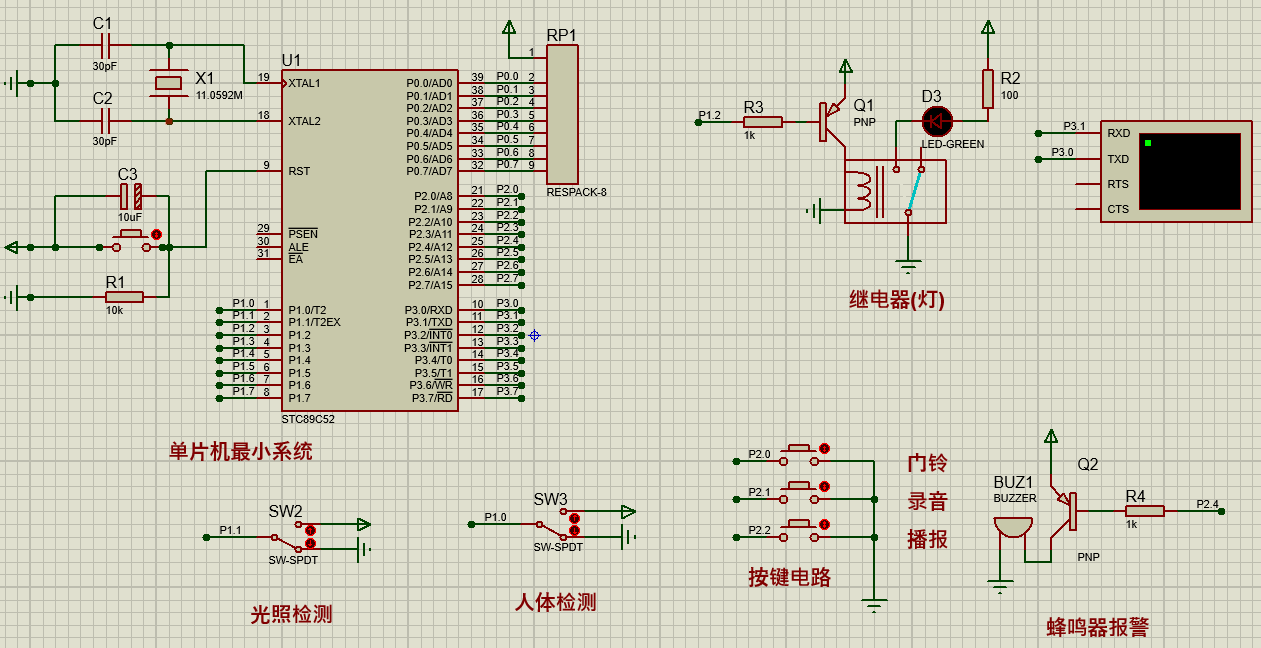The image size is (1261, 648).
Task: Activate the P2.1 record push button
Action: click(x=800, y=492)
